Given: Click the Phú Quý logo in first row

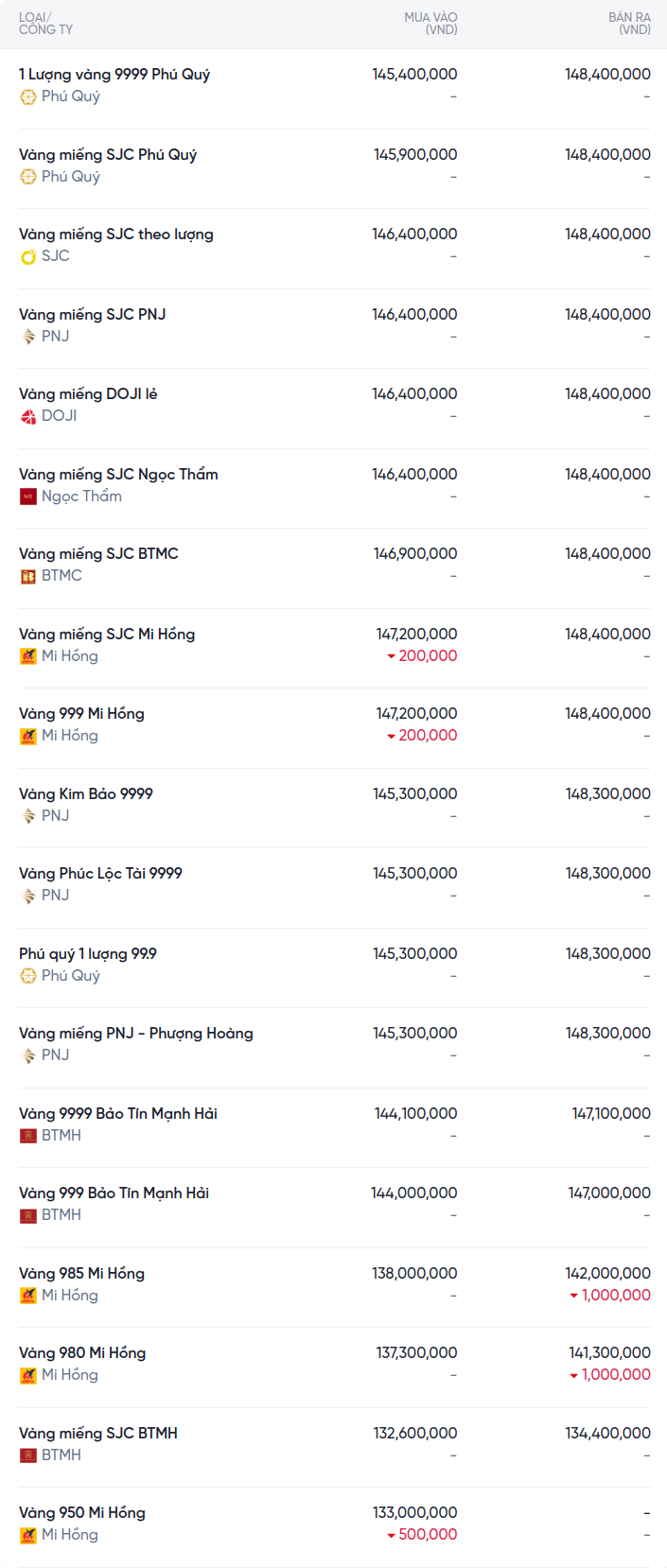Looking at the screenshot, I should click(x=28, y=96).
